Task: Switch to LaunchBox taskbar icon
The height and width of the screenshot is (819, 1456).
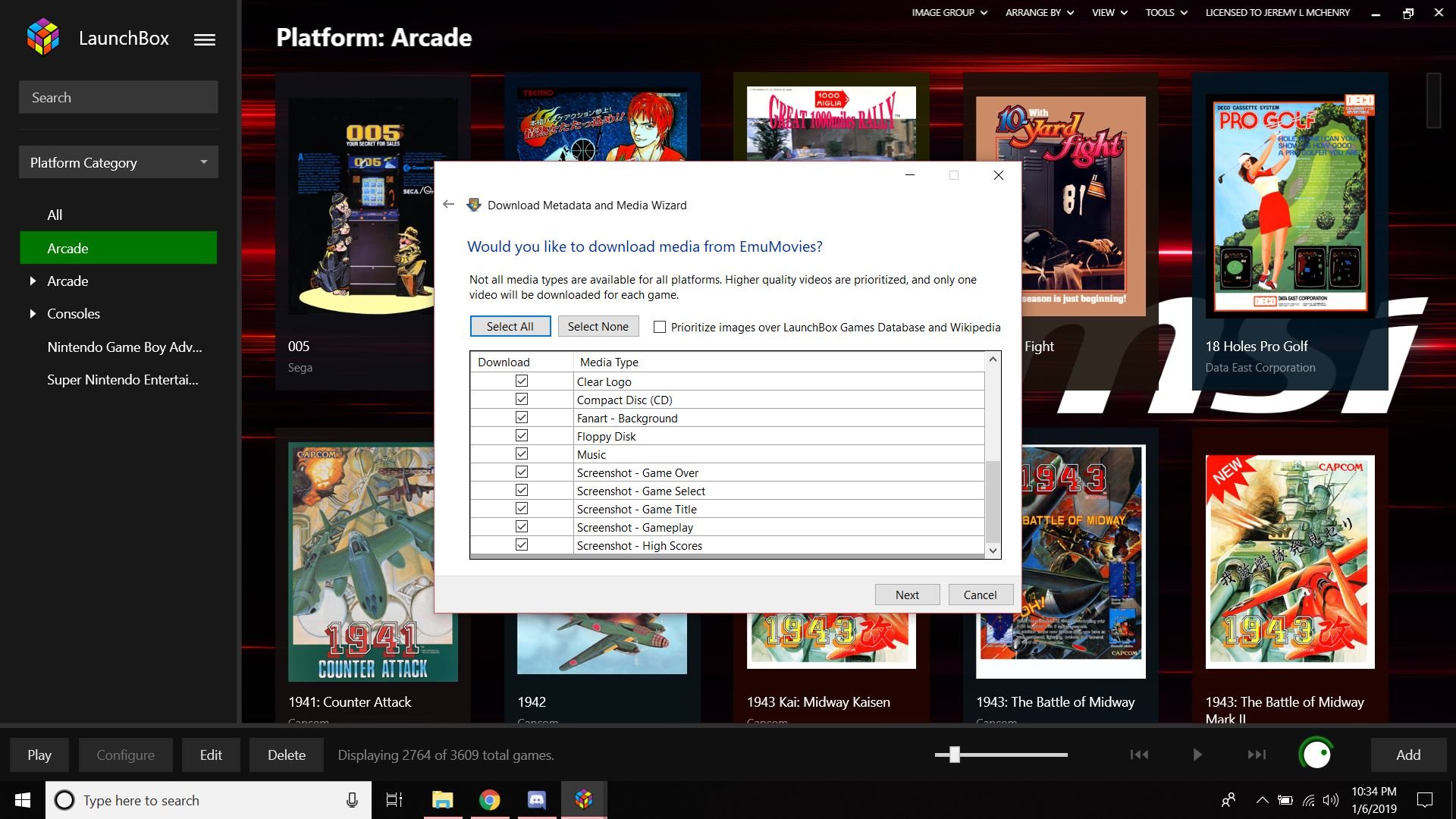Action: pyautogui.click(x=584, y=800)
